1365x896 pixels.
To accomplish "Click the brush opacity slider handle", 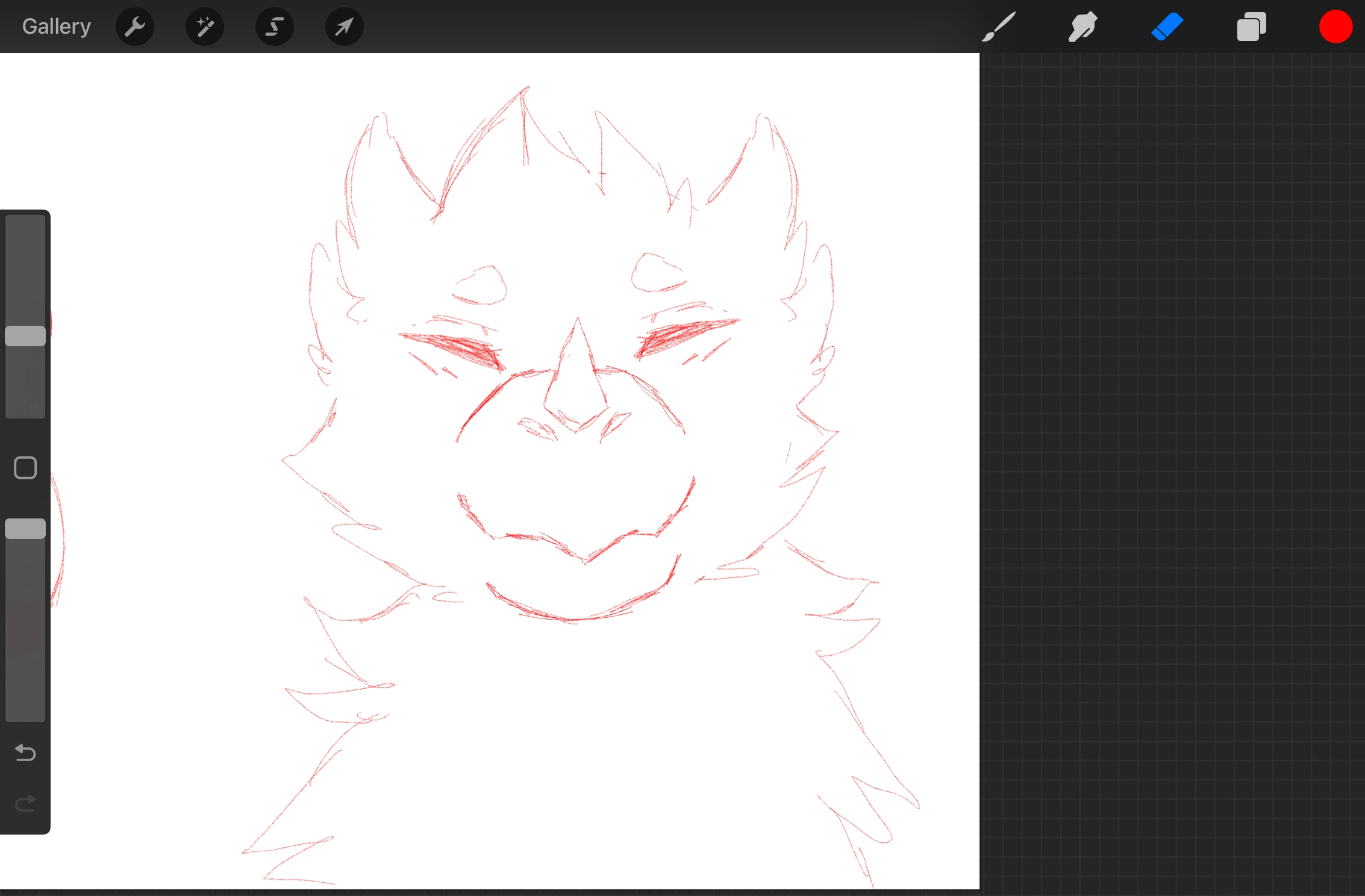I will point(25,529).
